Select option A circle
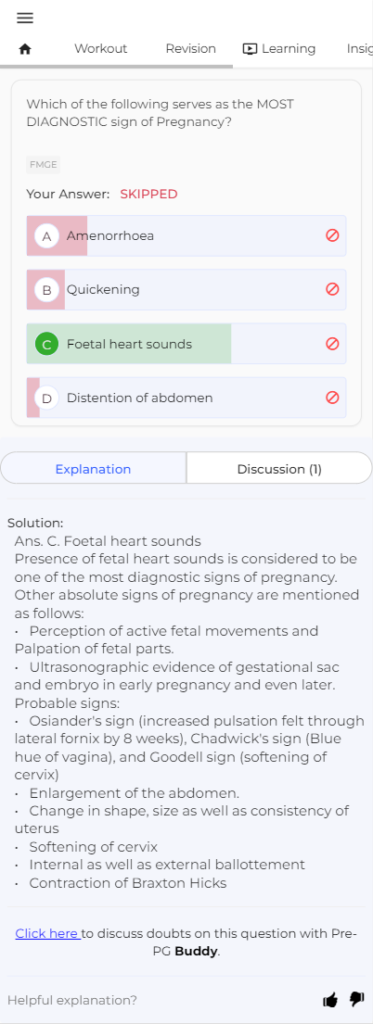 tap(46, 236)
